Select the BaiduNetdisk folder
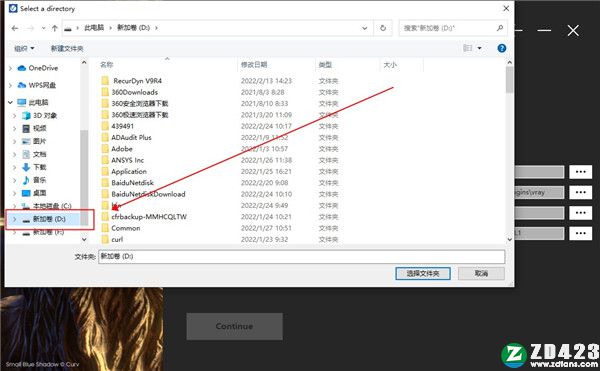This screenshot has height=371, width=600. click(x=132, y=182)
